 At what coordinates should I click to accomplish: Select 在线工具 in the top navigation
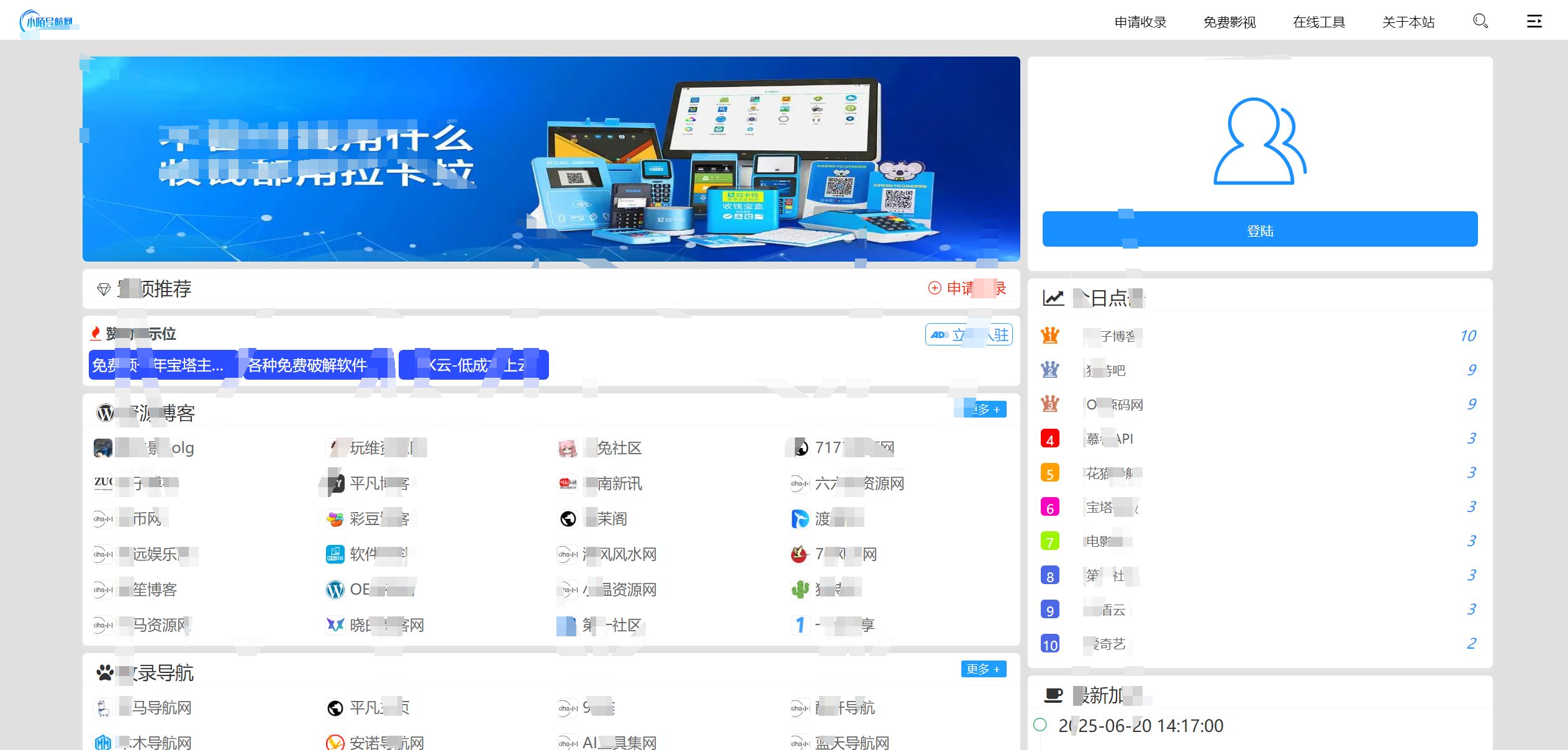(x=1319, y=22)
